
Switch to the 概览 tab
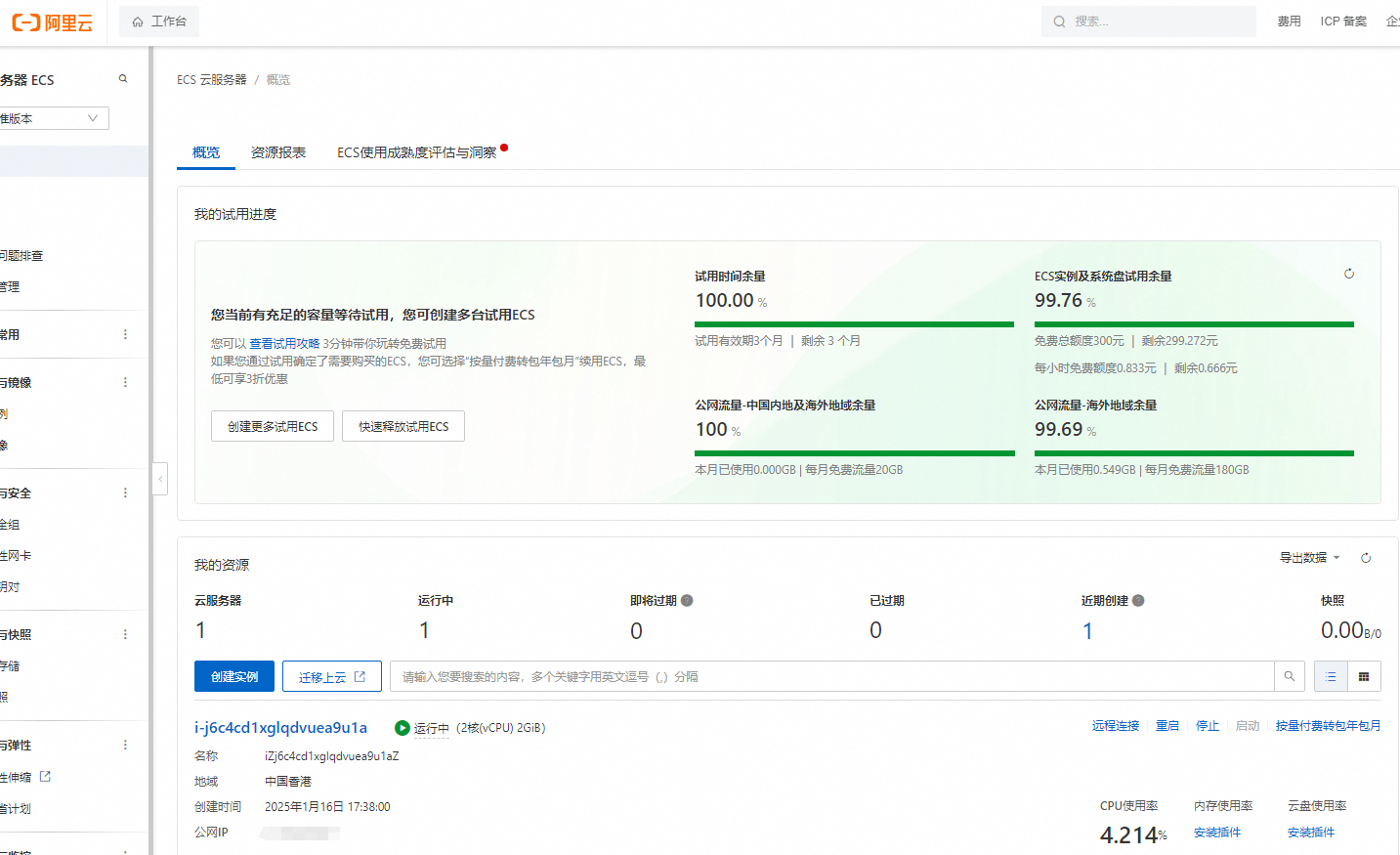206,152
